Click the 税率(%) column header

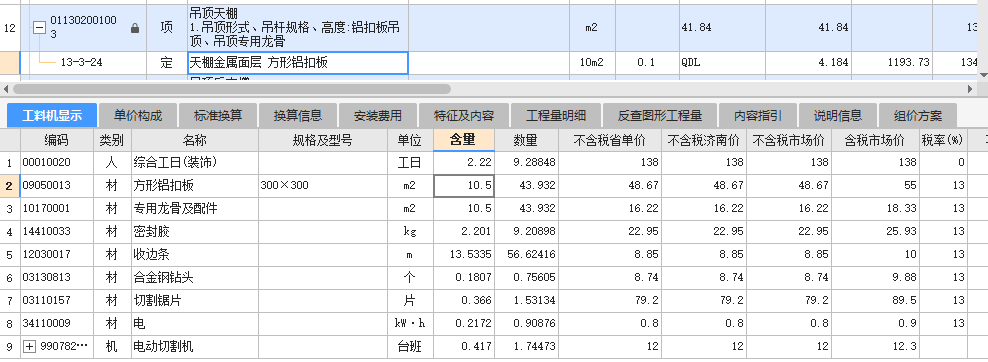[x=943, y=140]
